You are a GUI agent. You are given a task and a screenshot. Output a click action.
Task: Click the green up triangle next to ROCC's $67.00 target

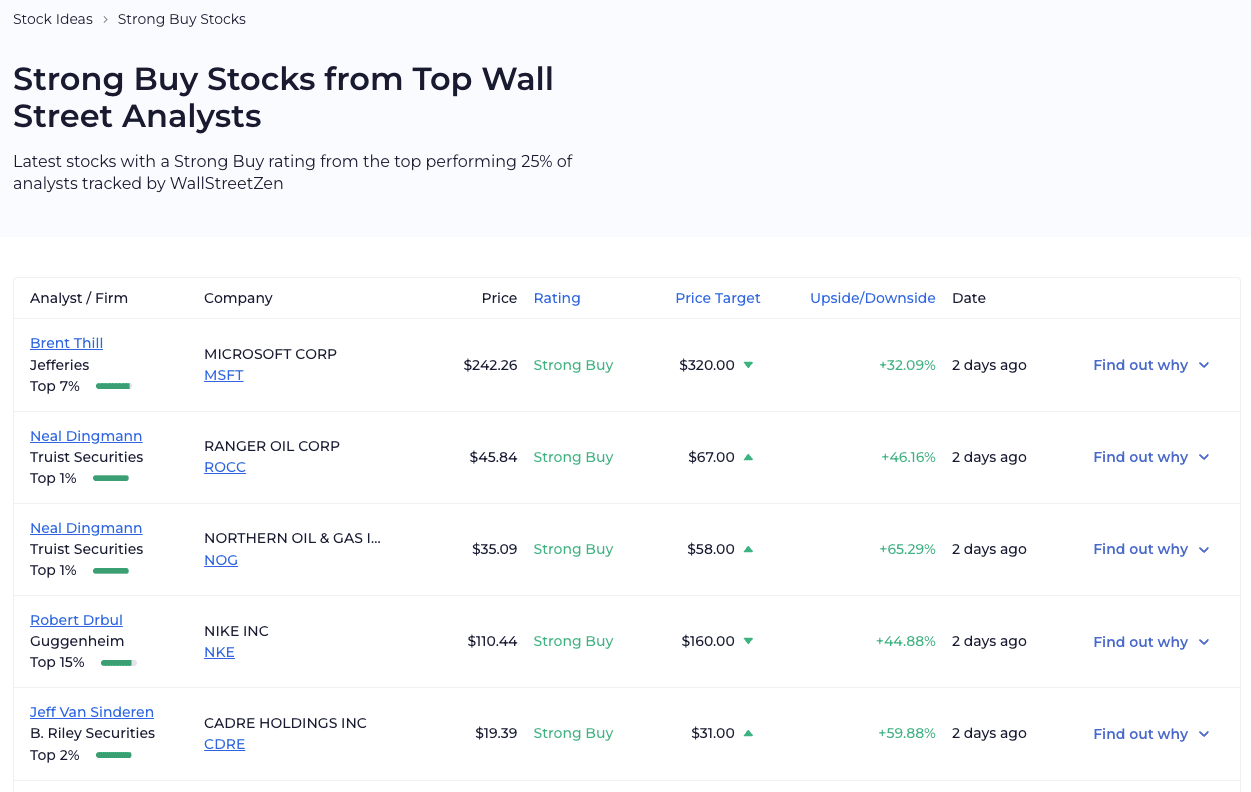[748, 457]
